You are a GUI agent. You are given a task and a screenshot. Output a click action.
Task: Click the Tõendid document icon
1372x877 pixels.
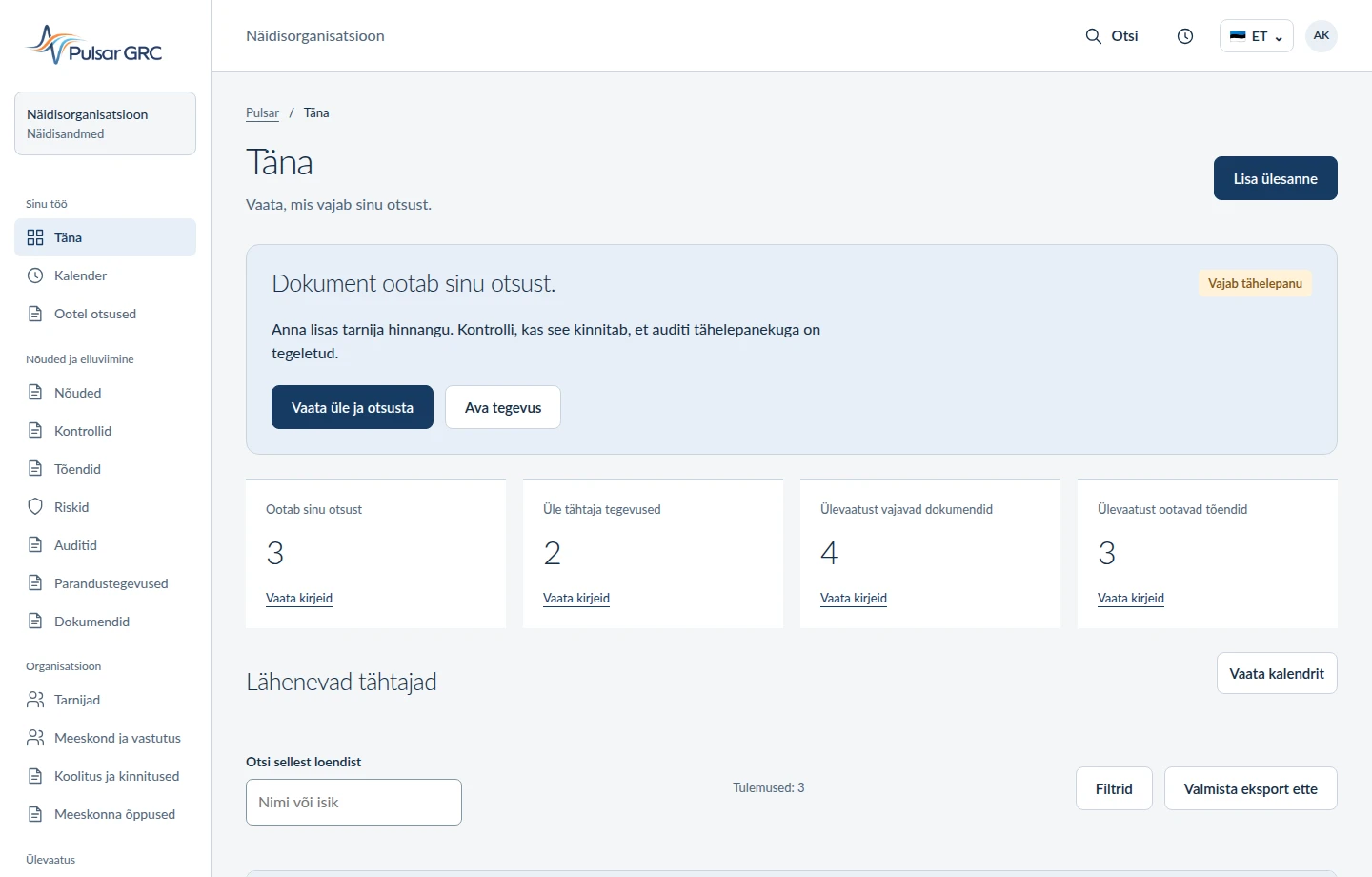point(35,469)
